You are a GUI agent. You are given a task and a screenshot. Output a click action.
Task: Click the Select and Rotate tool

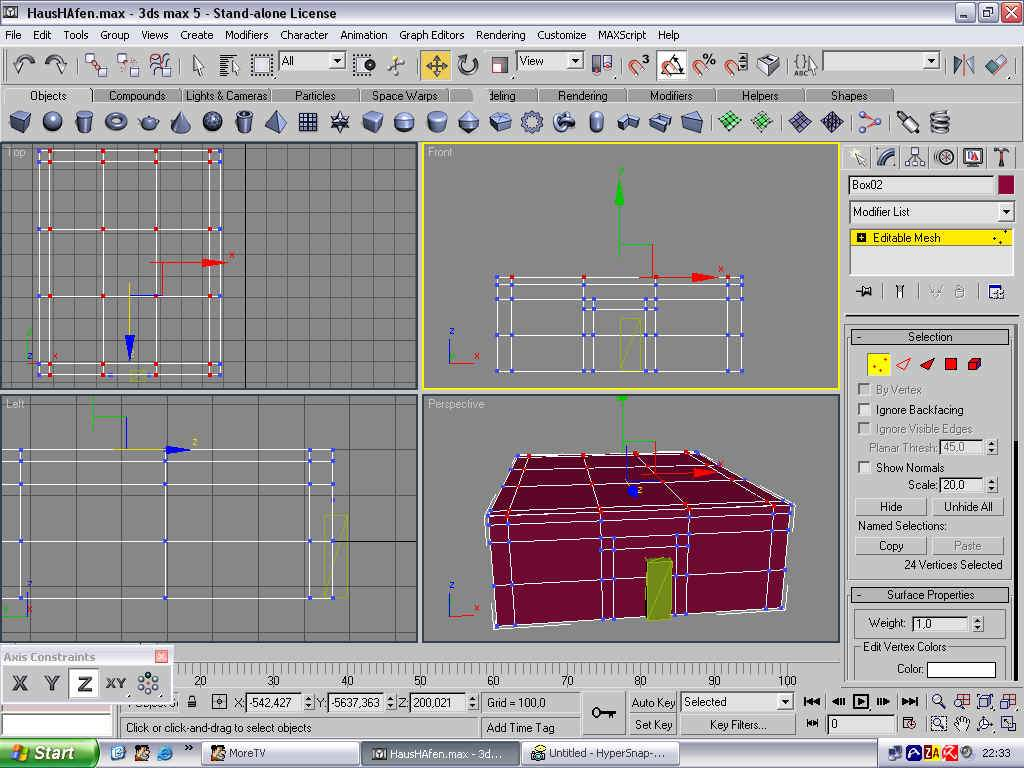click(468, 65)
